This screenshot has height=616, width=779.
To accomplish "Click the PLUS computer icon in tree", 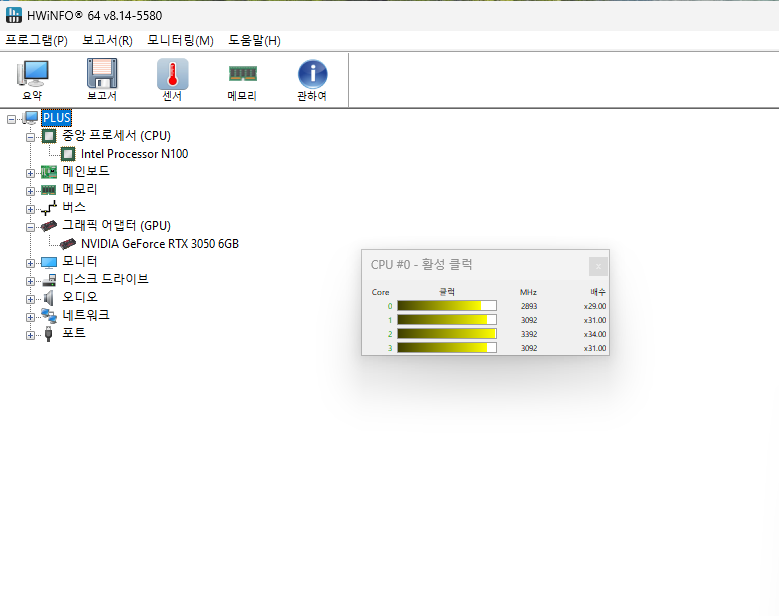I will [x=30, y=118].
